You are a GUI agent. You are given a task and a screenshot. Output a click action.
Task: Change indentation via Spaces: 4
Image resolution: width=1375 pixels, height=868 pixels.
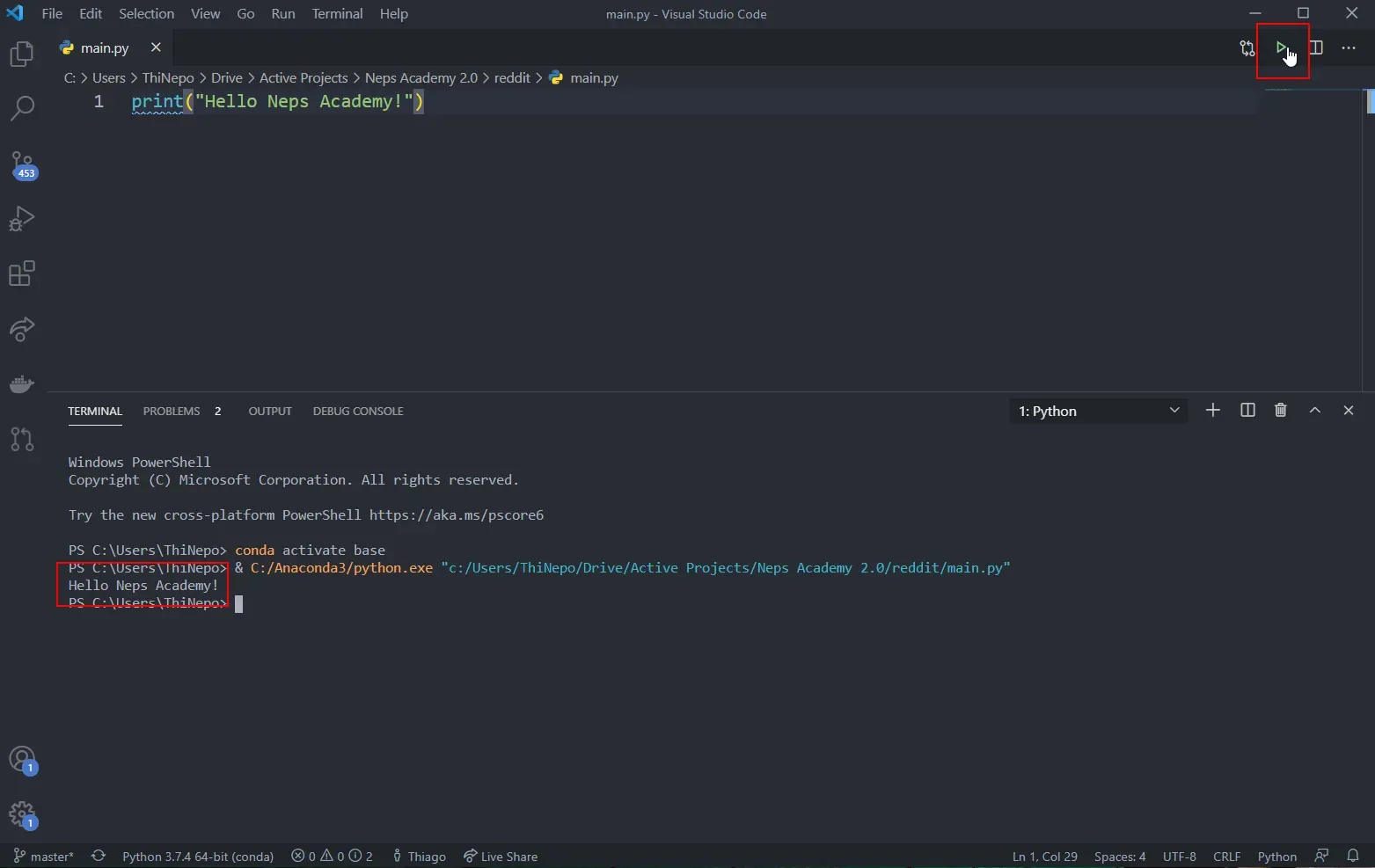click(x=1120, y=857)
